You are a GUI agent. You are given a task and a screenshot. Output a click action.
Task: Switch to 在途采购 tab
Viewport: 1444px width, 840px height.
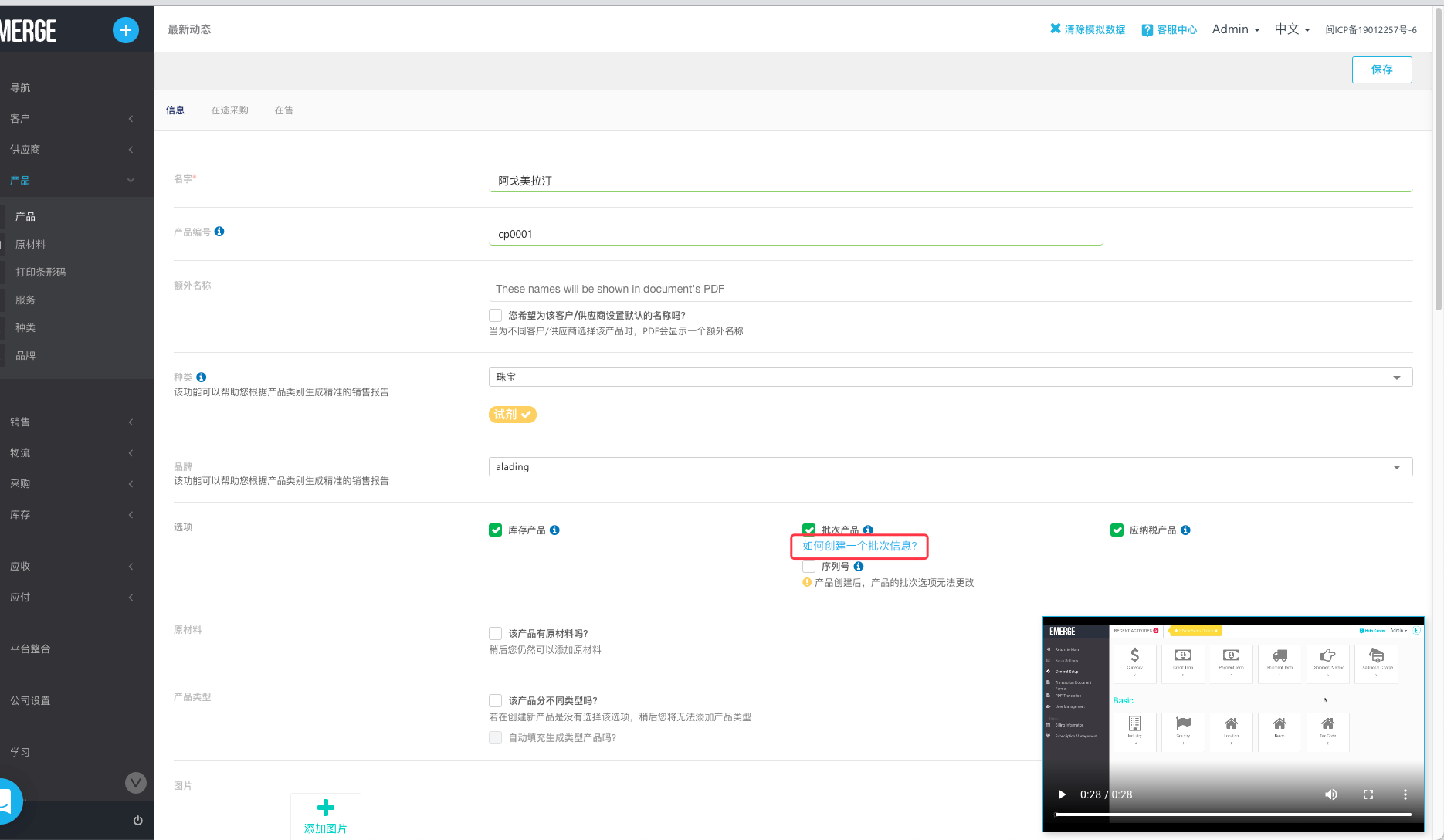point(229,110)
